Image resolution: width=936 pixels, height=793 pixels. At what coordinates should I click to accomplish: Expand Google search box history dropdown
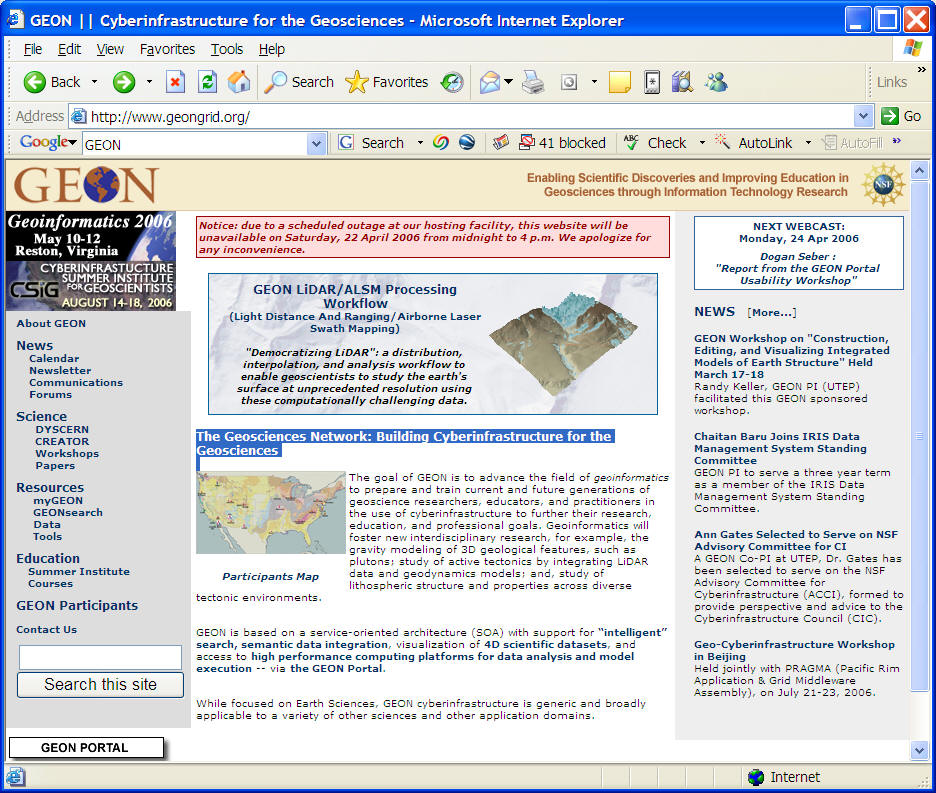pos(316,144)
